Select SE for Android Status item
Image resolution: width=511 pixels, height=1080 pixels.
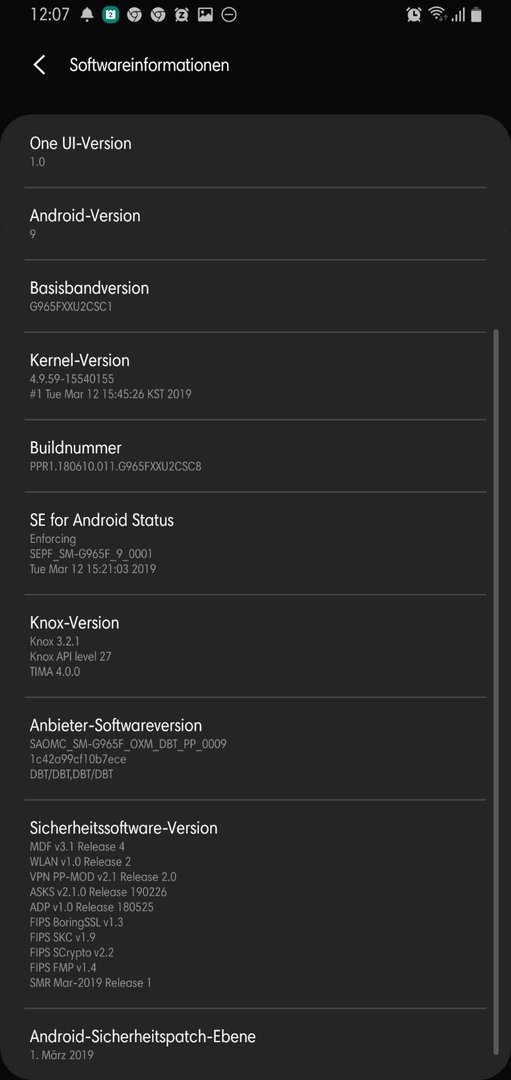pyautogui.click(x=256, y=543)
